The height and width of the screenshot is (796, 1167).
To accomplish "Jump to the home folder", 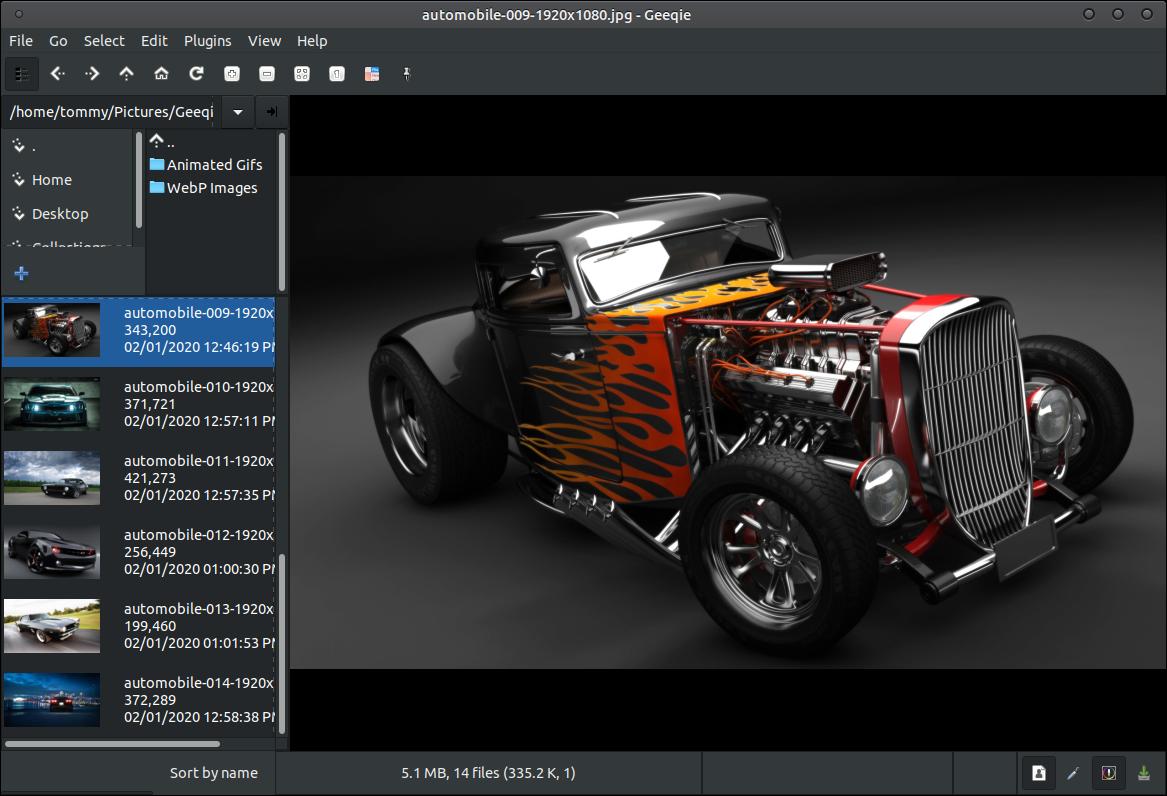I will point(162,74).
